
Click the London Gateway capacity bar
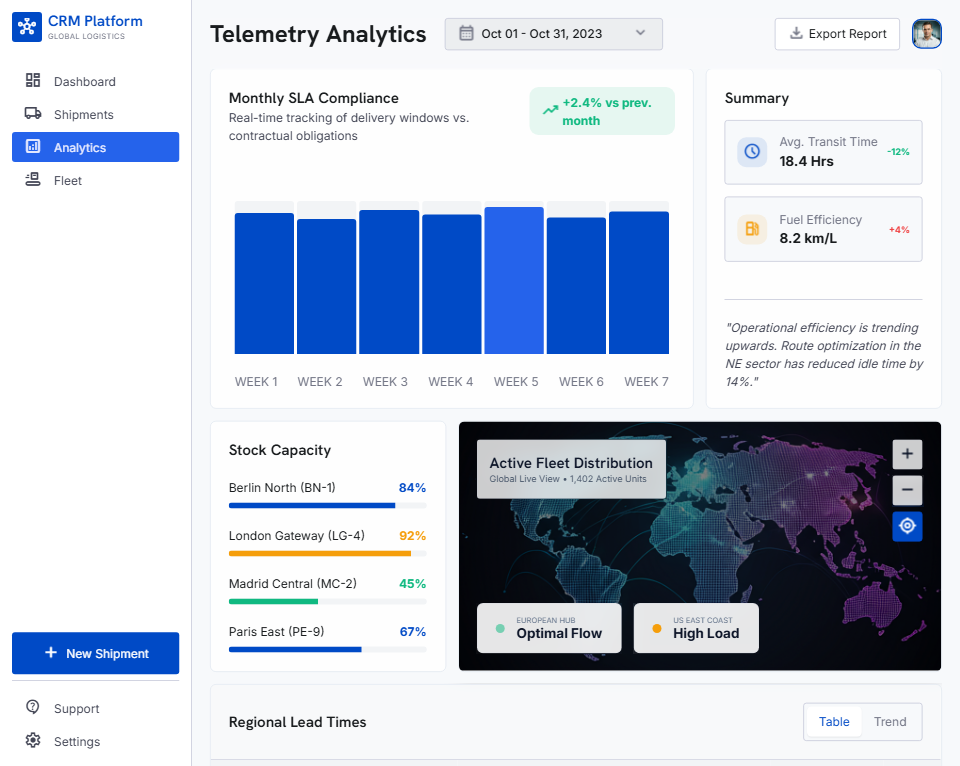(x=328, y=554)
